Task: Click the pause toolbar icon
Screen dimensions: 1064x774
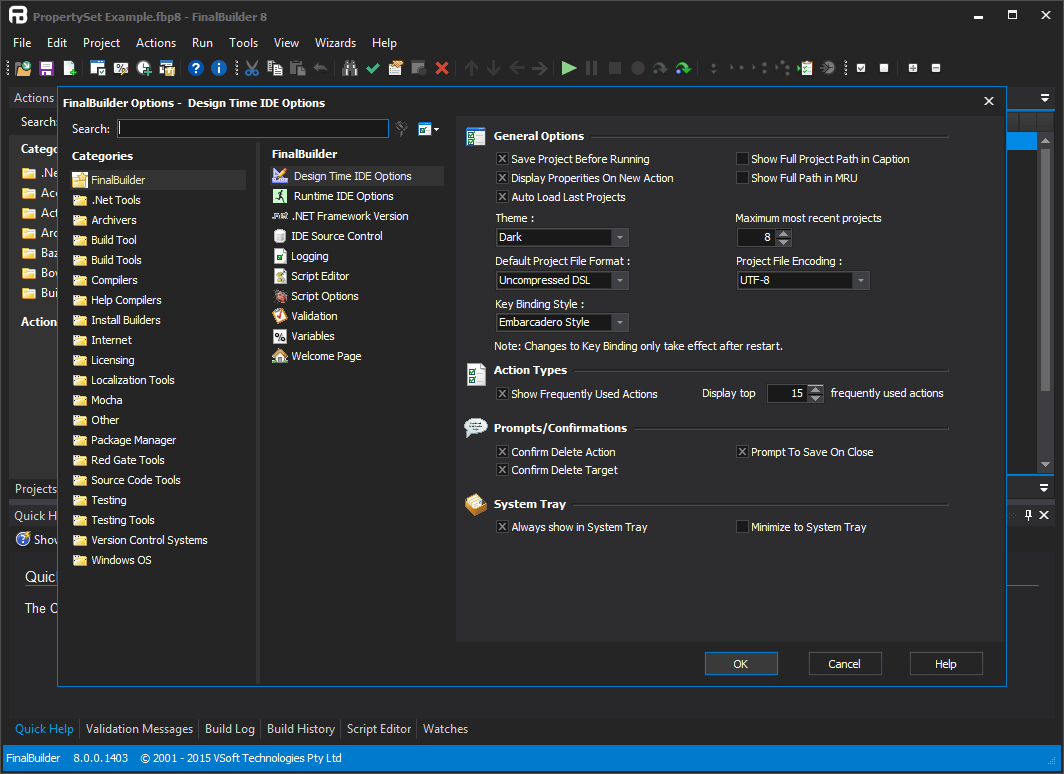Action: 592,68
